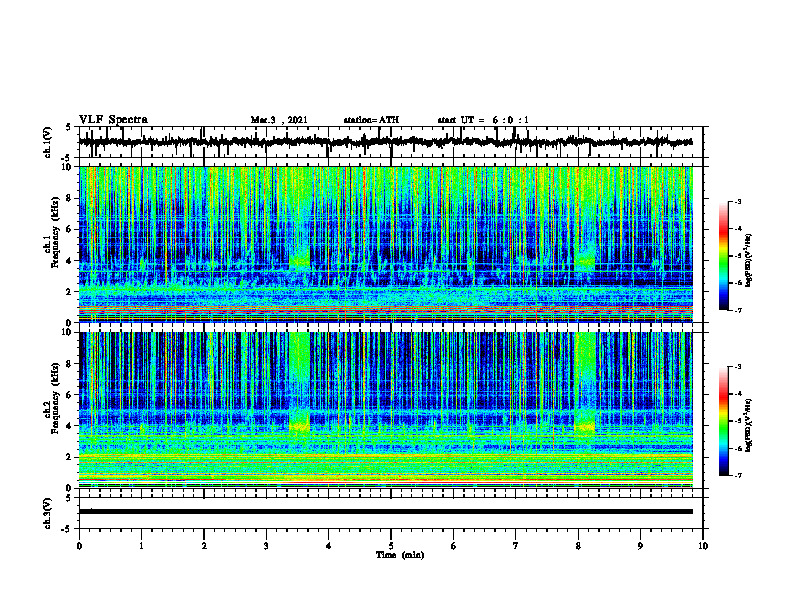Click the "2" kHz tick of ch.1 spectrogram
The image size is (792, 612).
70,292
